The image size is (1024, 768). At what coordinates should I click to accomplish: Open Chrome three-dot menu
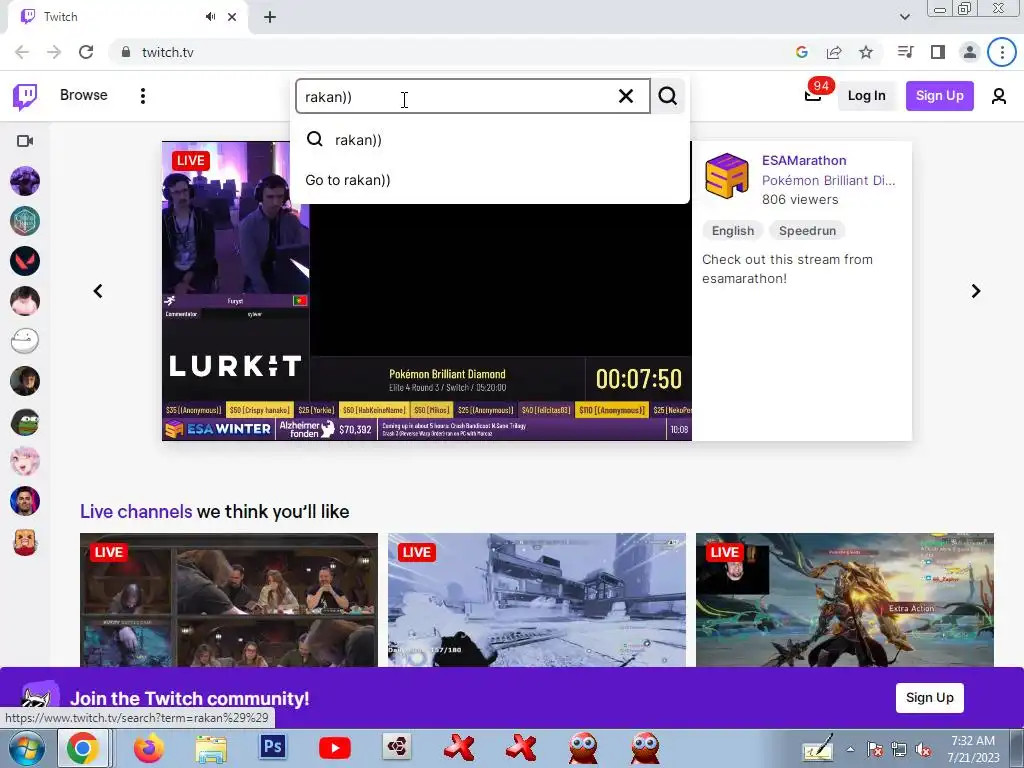point(1002,52)
